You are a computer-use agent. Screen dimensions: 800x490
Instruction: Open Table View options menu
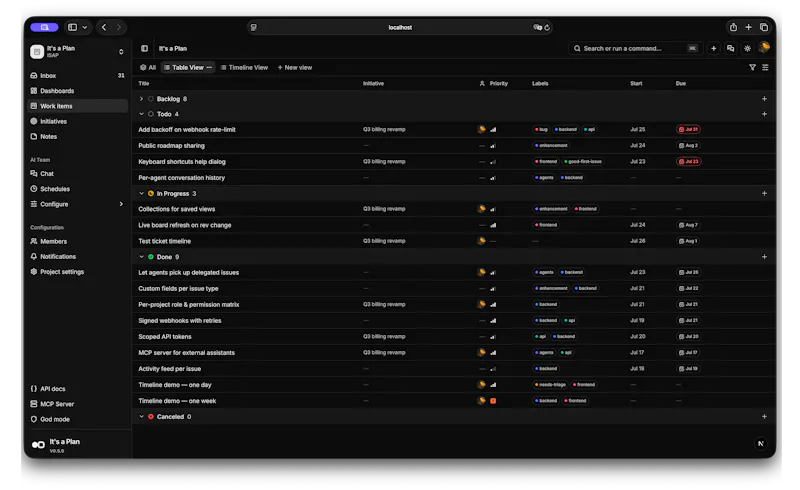209,67
